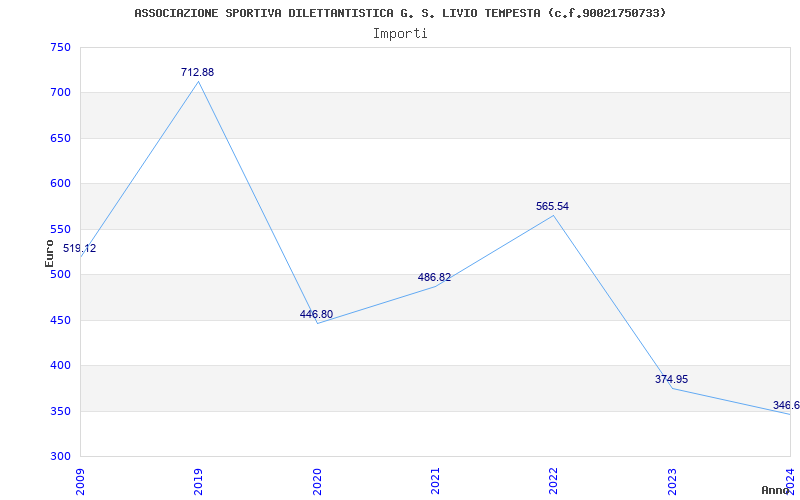The height and width of the screenshot is (500, 800).
Task: Click the 2024 x-axis label
Action: coord(790,481)
